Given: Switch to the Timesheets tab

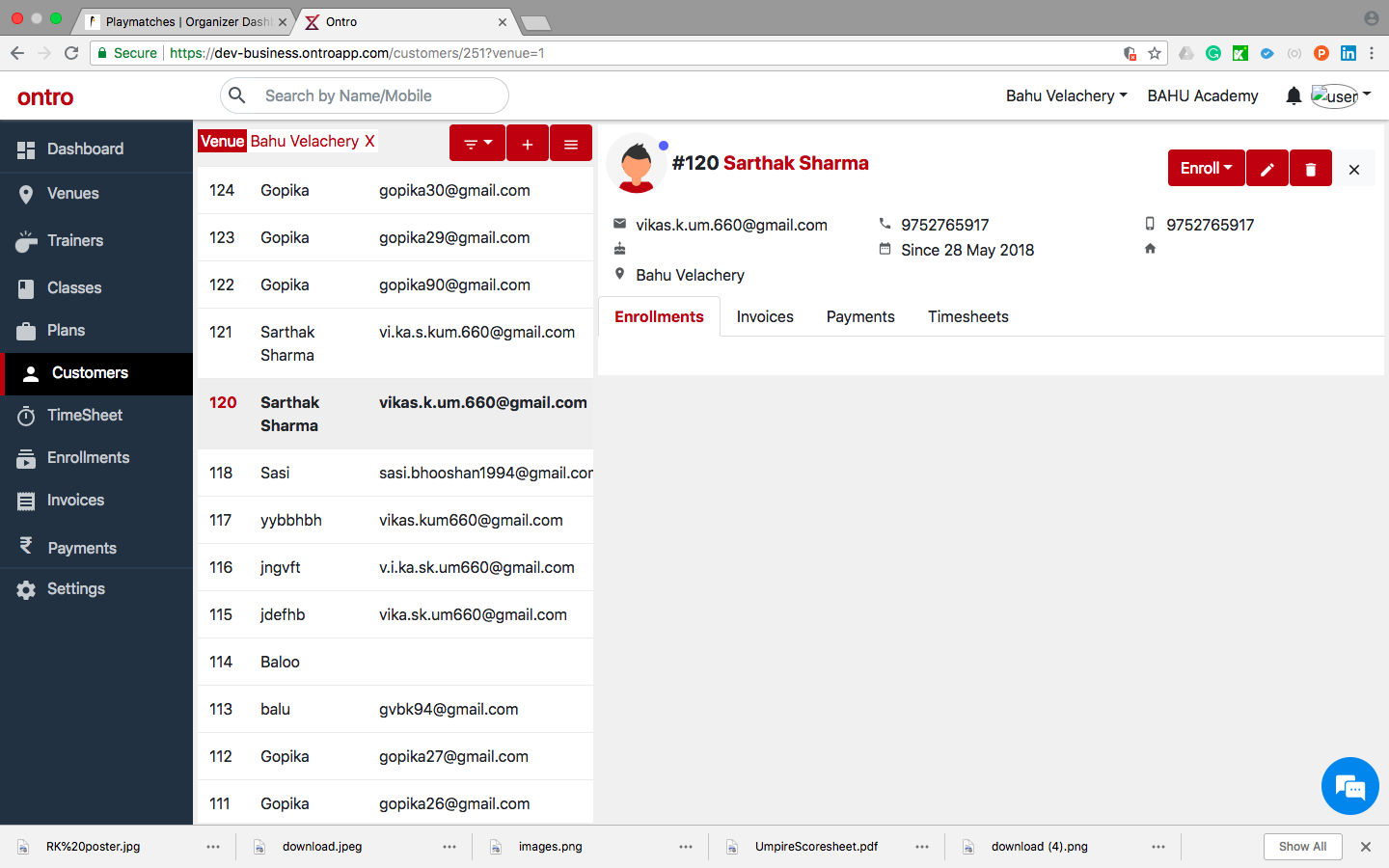Looking at the screenshot, I should click(x=967, y=316).
